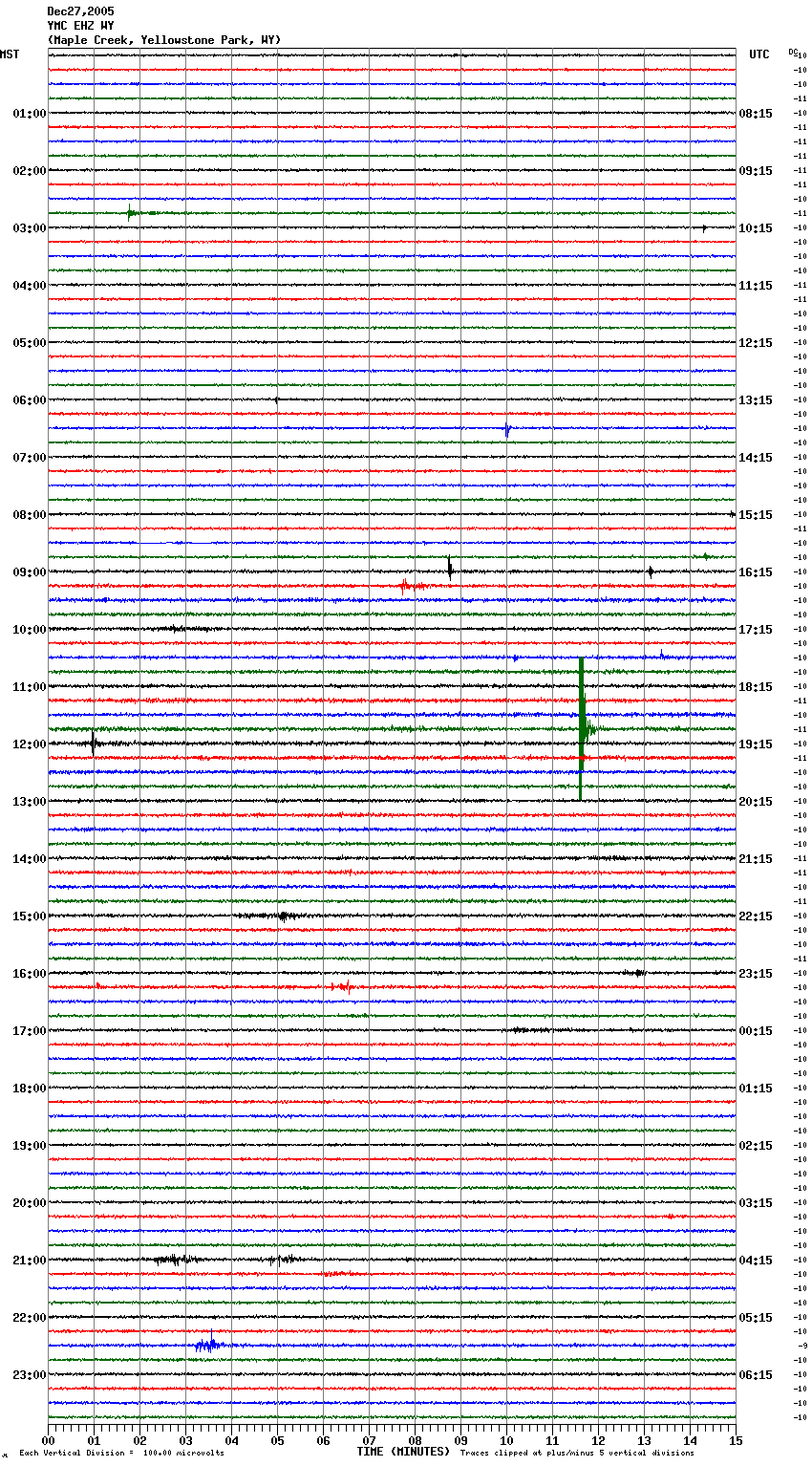The width and height of the screenshot is (812, 1466).
Task: Click the 00 minute tick label
Action: 48,1440
